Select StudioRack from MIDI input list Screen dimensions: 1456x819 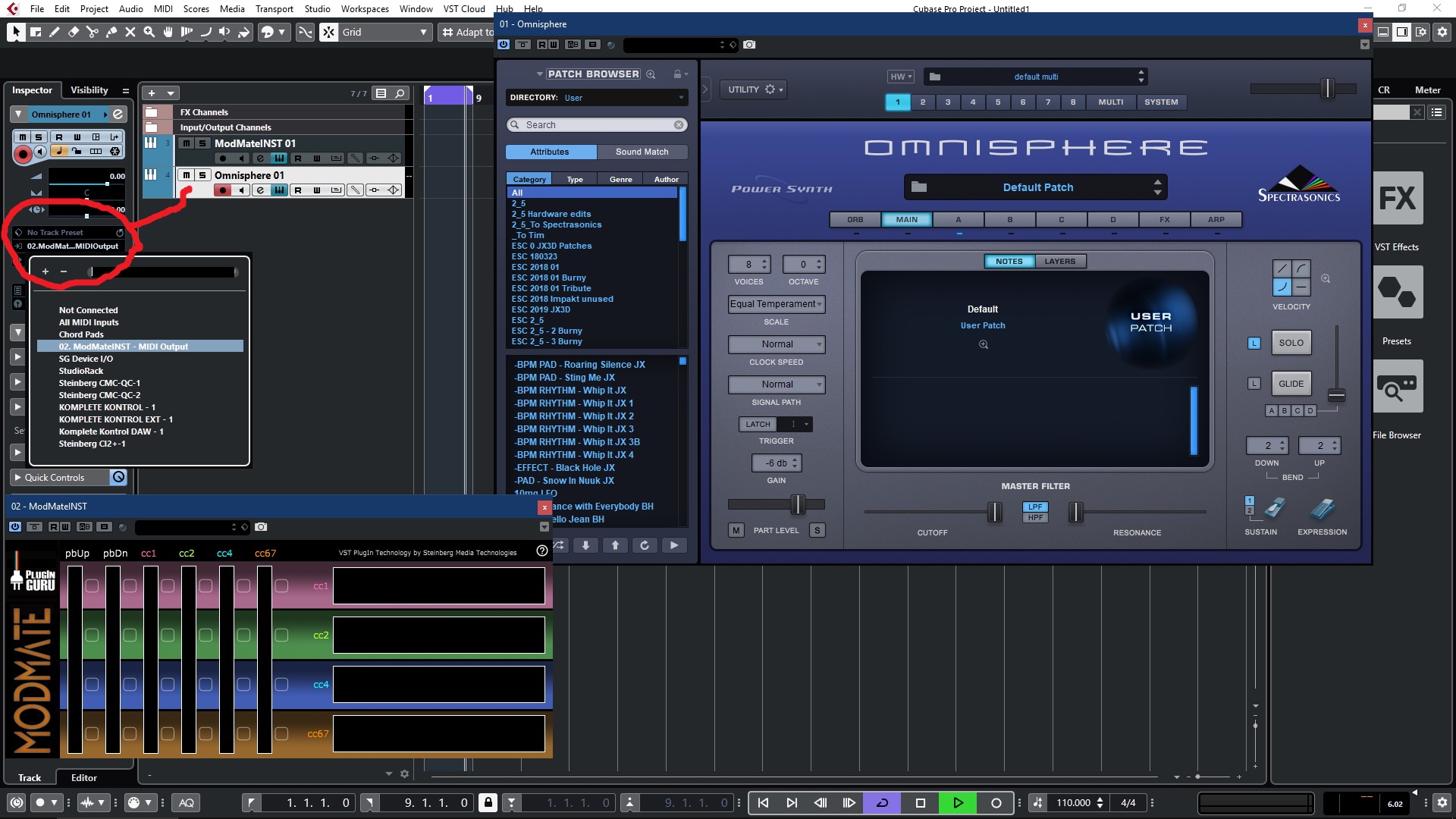coord(81,371)
